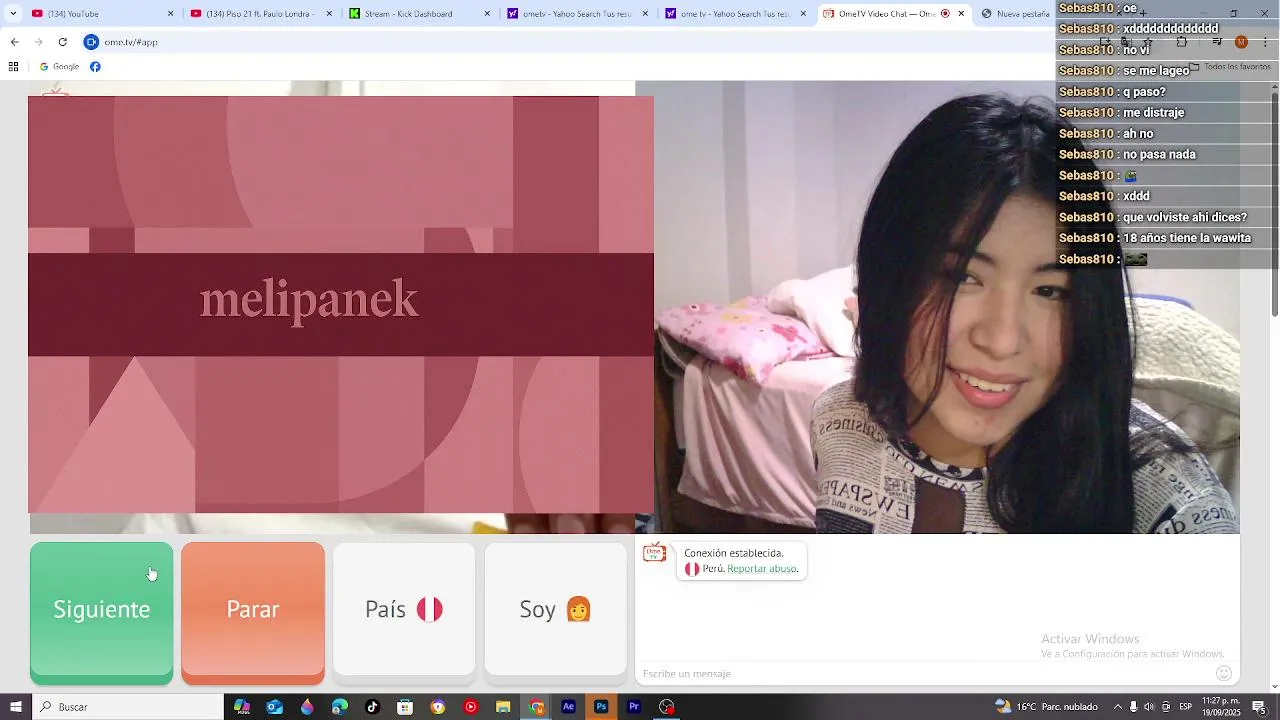The width and height of the screenshot is (1280, 720).
Task: Open the ESP language indicator
Action: click(1185, 707)
